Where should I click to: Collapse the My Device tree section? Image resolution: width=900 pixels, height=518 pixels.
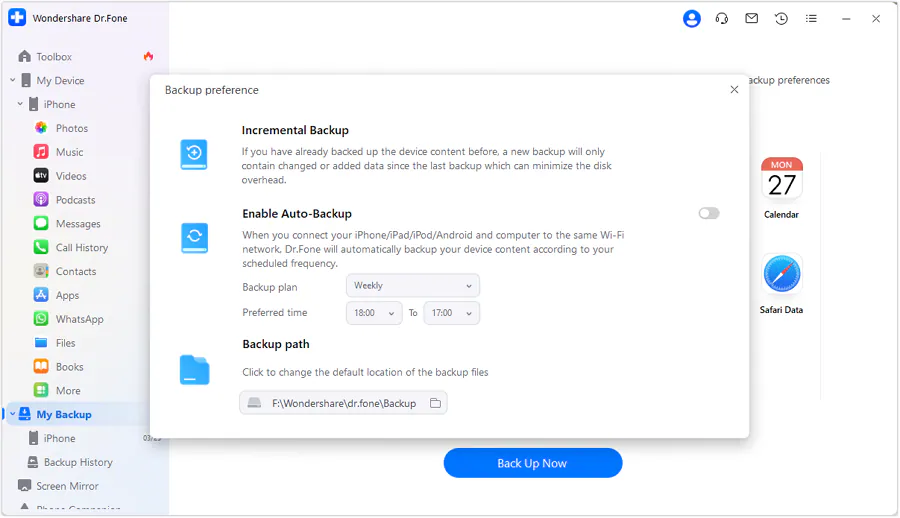[13, 81]
